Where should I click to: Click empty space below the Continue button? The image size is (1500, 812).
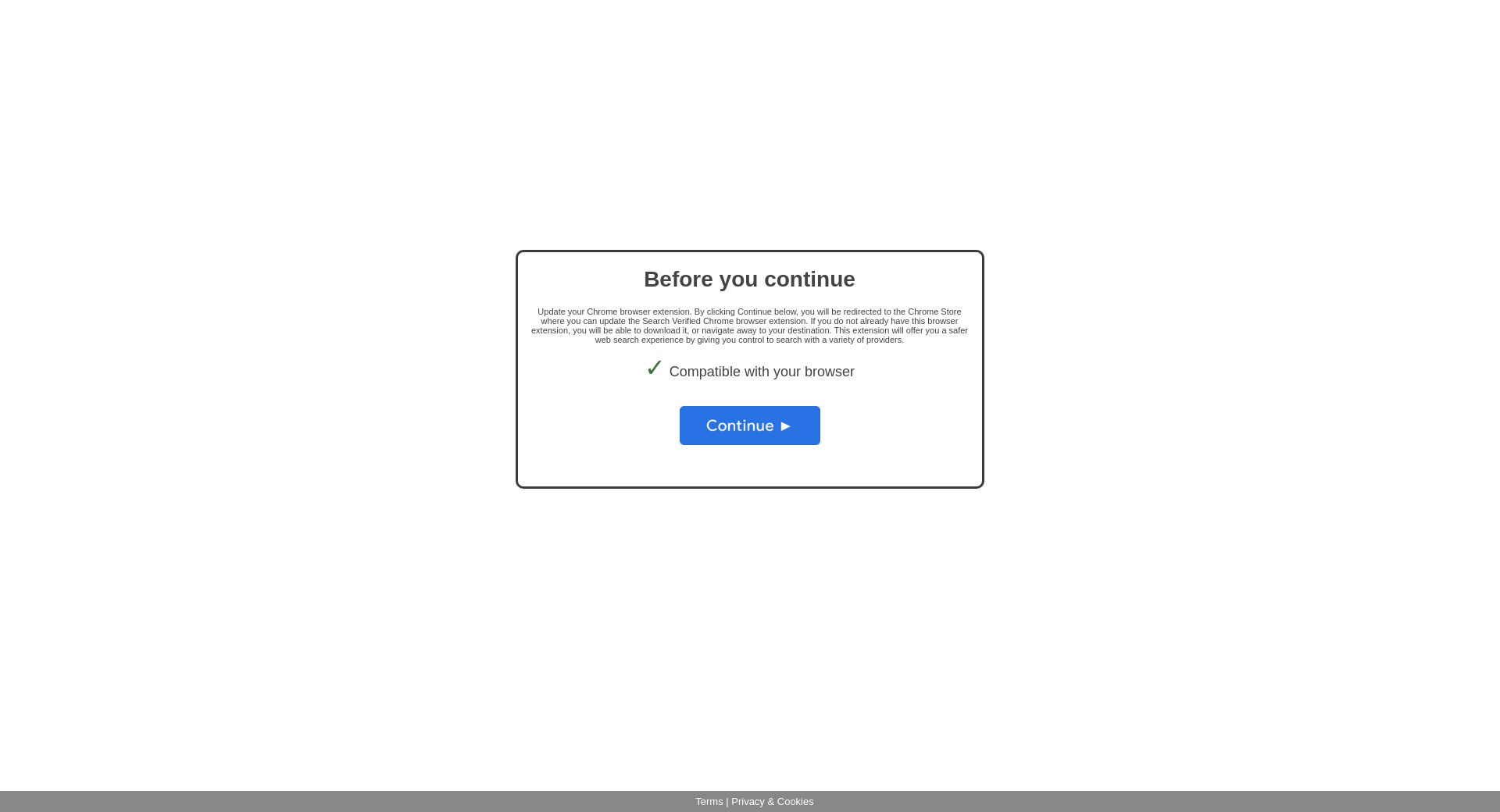[750, 466]
